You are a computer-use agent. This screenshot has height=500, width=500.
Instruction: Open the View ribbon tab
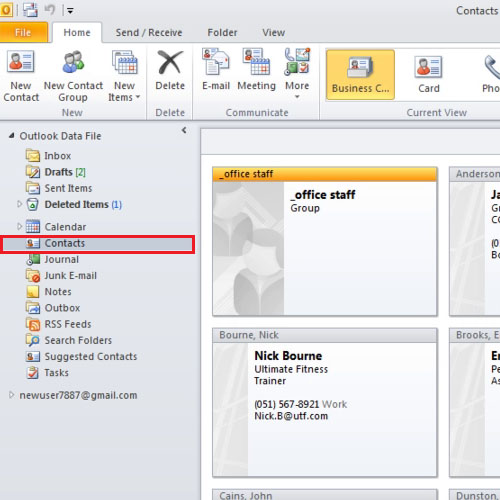(273, 33)
